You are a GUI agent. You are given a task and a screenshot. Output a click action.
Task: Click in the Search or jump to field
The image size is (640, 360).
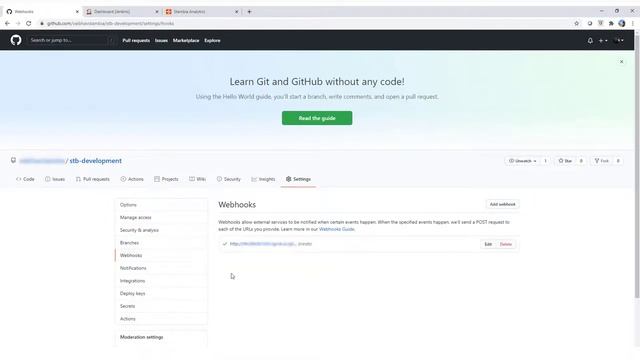click(70, 40)
